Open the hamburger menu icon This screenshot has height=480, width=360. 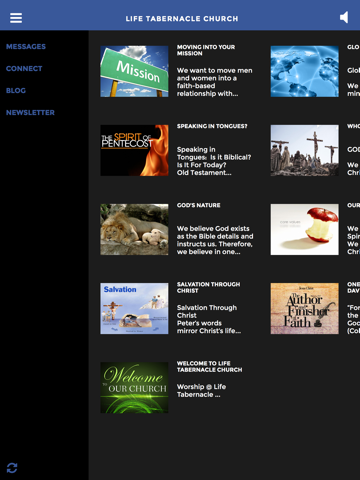[16, 18]
